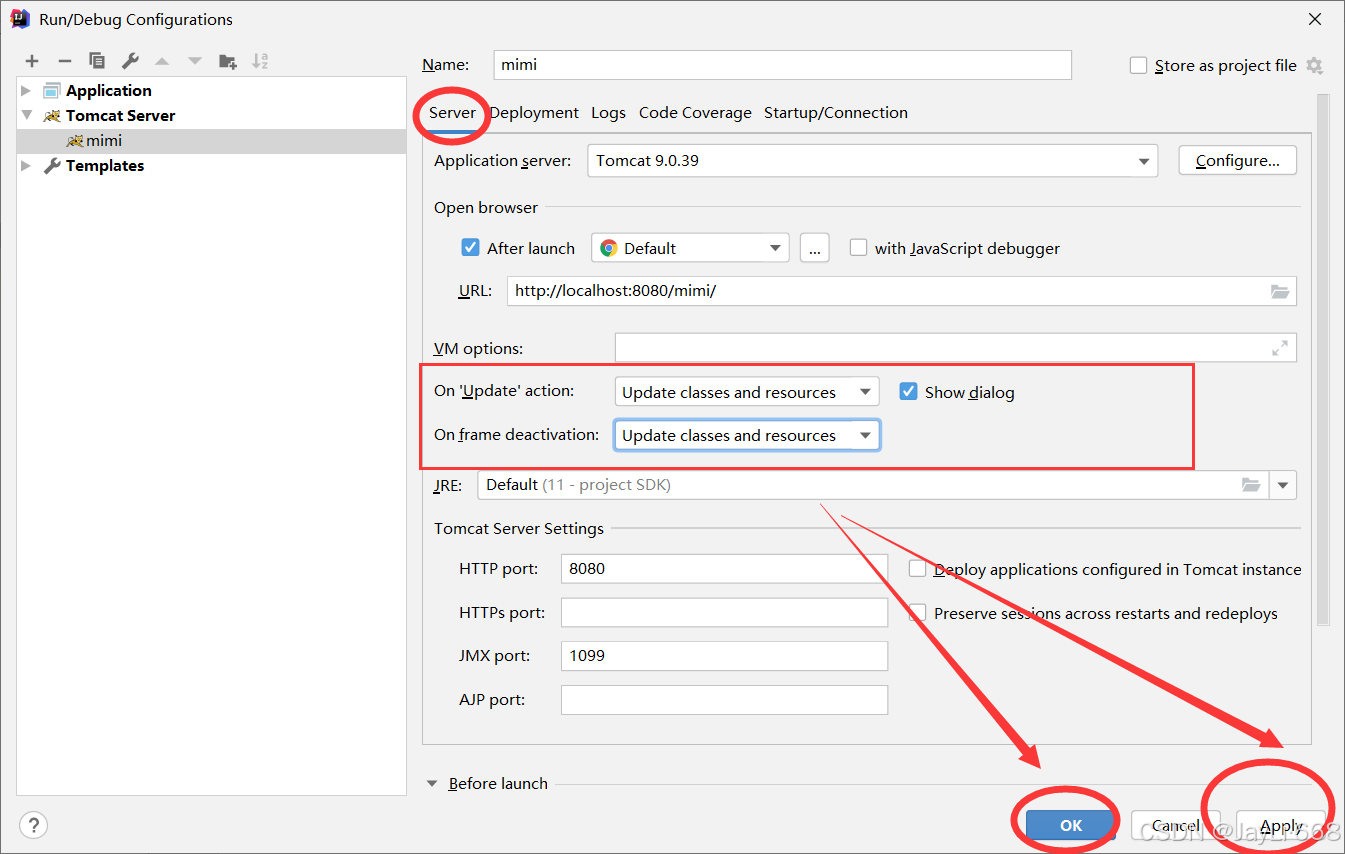The image size is (1345, 854).
Task: Open help with the question mark icon
Action: pos(33,825)
